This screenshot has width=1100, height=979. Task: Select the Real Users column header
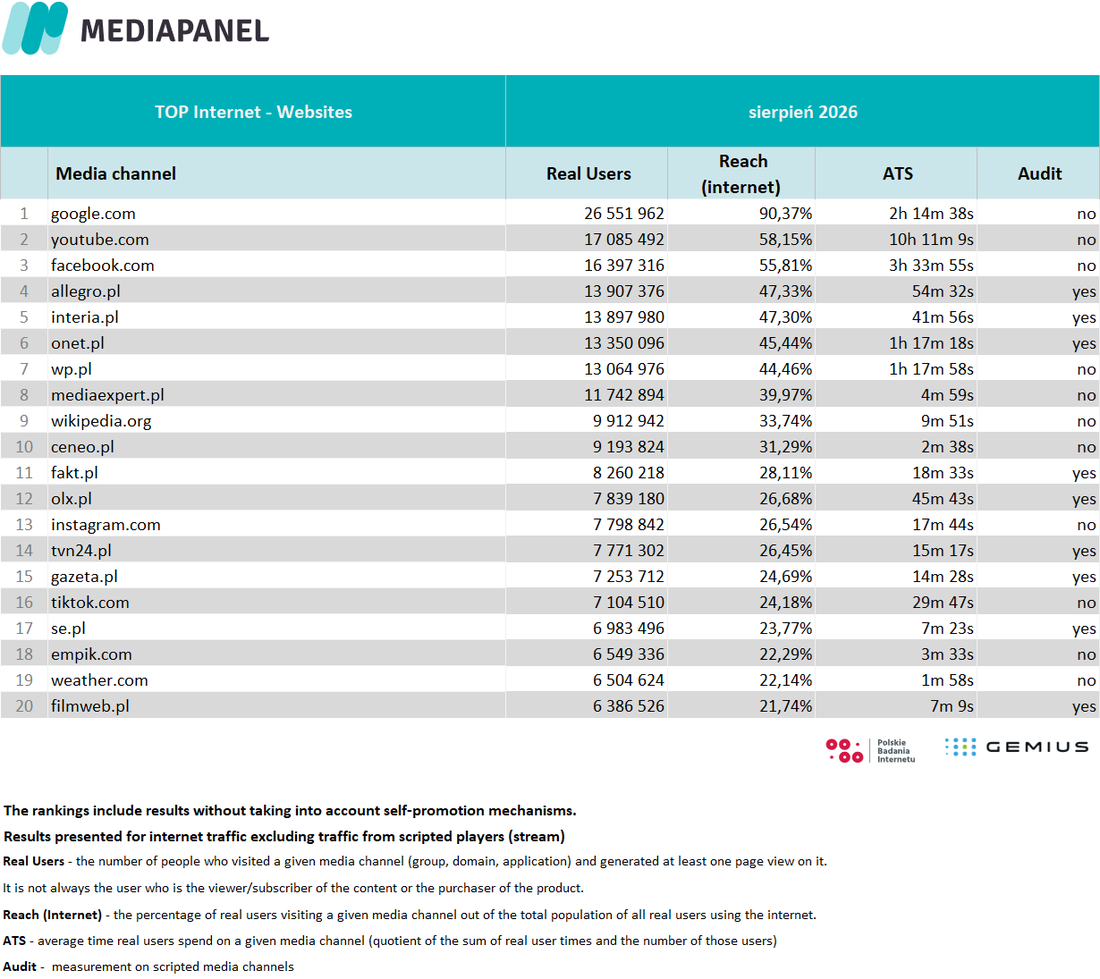(589, 174)
